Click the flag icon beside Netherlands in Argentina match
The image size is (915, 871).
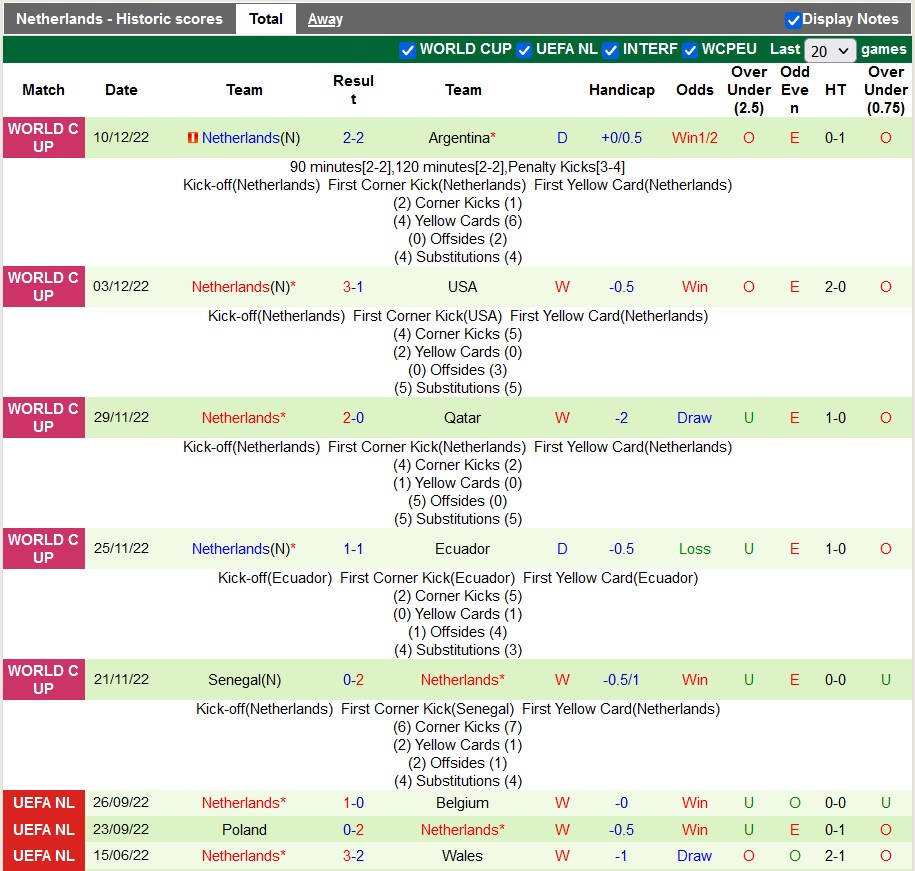coord(193,138)
